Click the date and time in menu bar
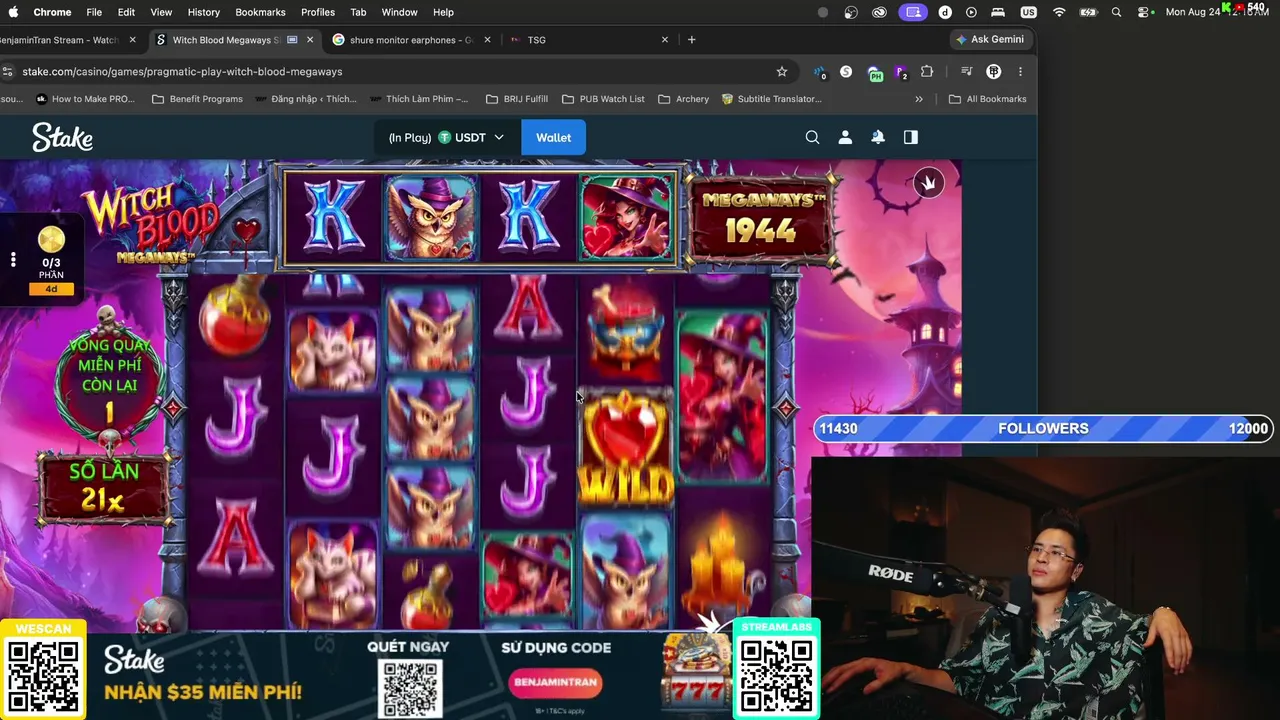Screen dimensions: 1280x720 pos(1217,12)
